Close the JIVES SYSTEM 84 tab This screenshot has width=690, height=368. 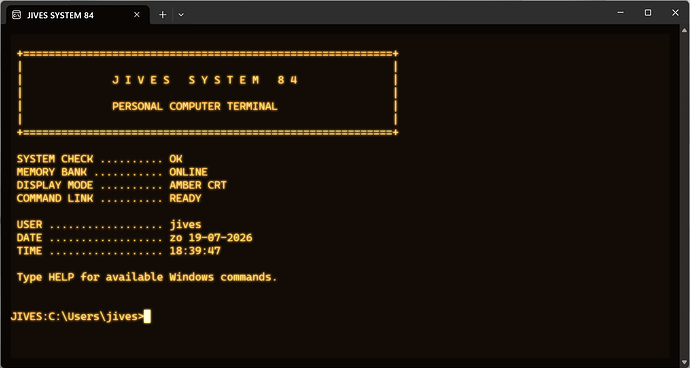(137, 15)
